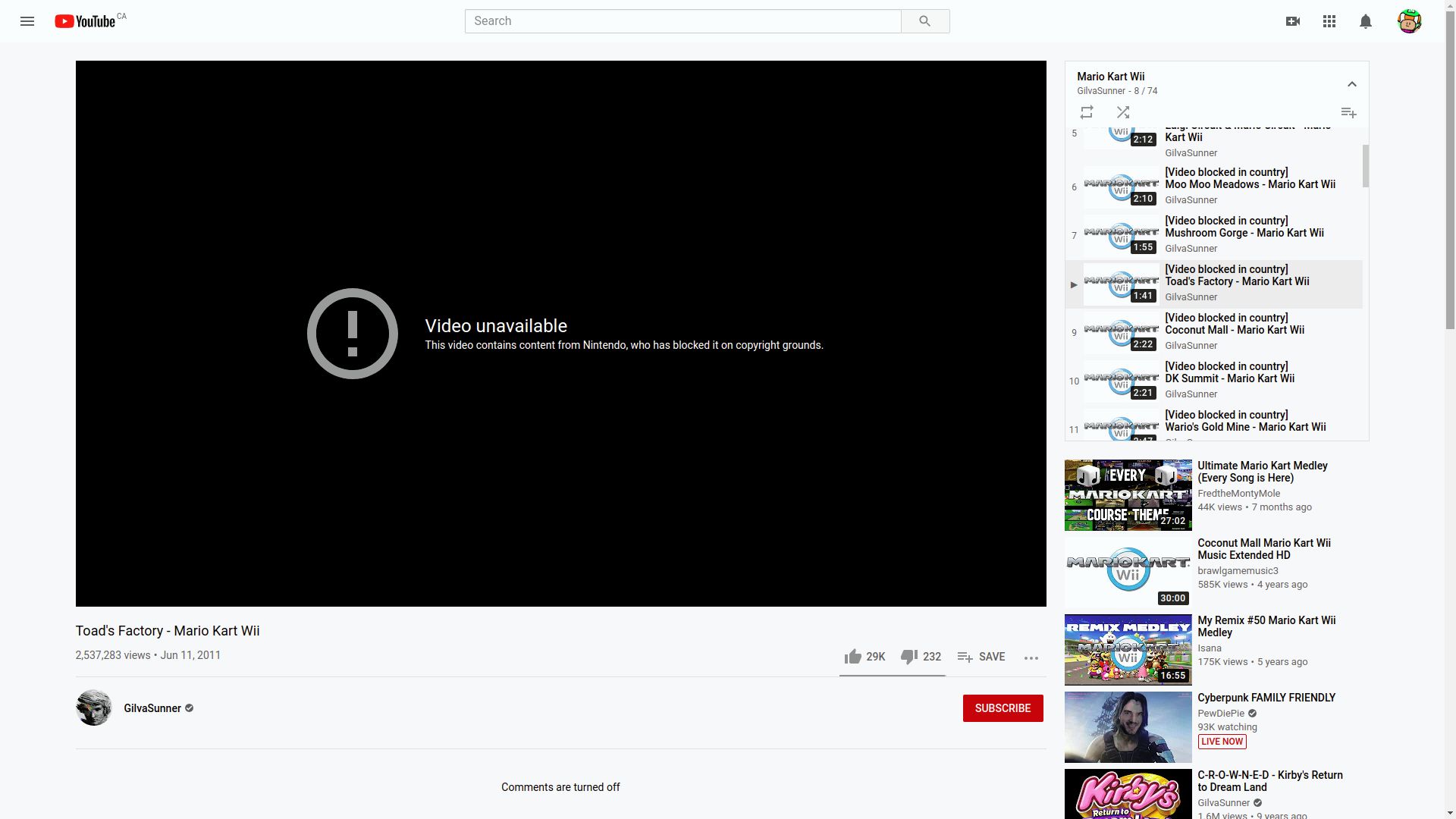Click the Comments are turned off text
1456x819 pixels.
coord(560,787)
